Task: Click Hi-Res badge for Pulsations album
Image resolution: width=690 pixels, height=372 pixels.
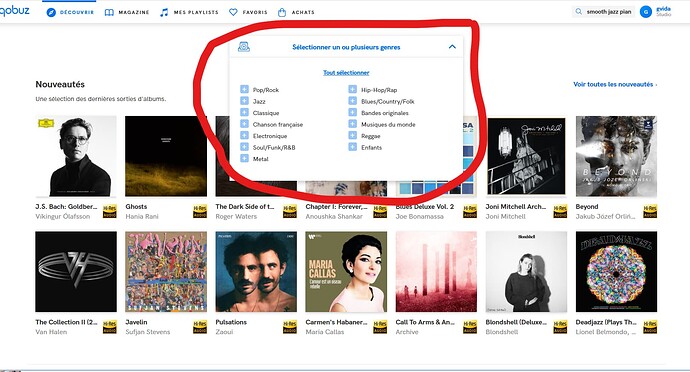Action: [290, 327]
